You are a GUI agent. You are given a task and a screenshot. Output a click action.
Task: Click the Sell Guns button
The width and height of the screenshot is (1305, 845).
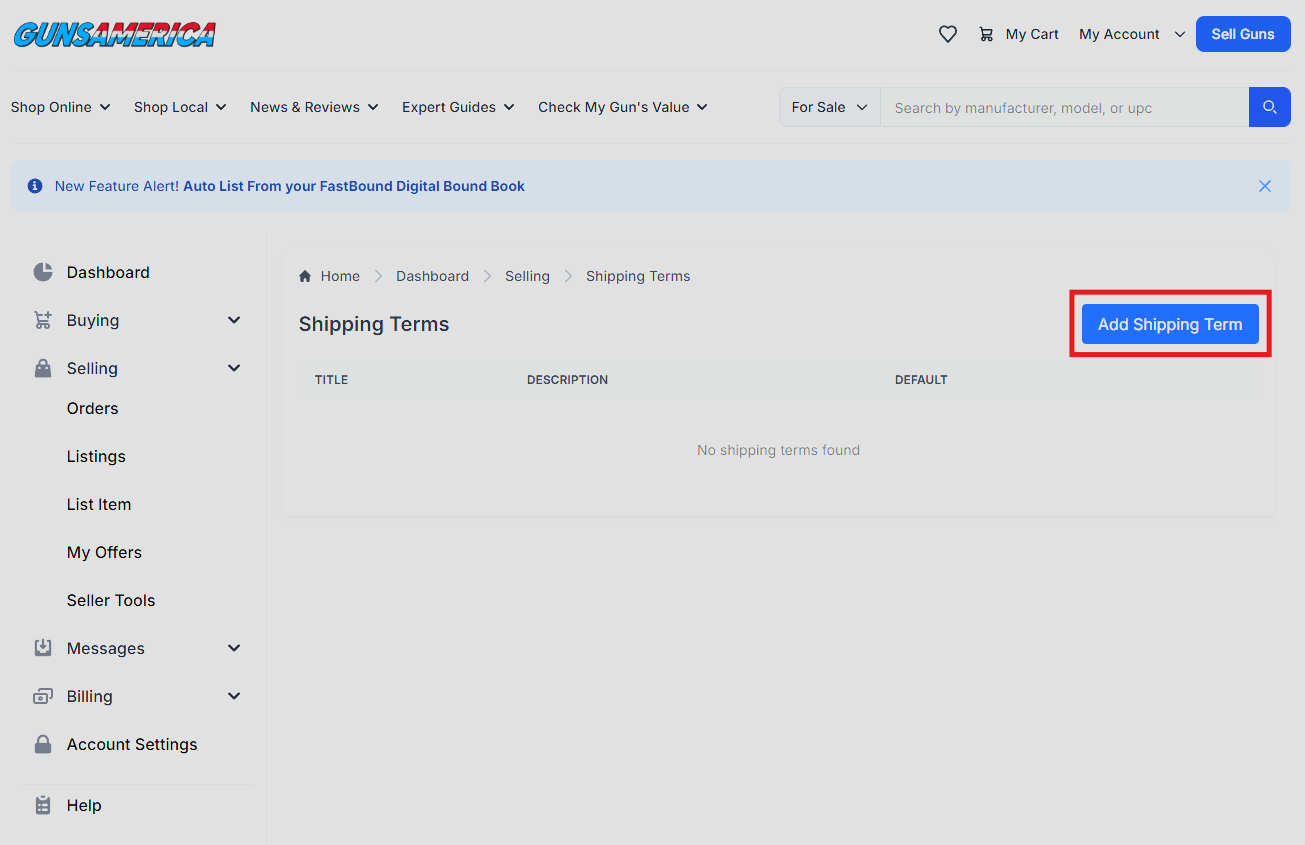pyautogui.click(x=1242, y=33)
